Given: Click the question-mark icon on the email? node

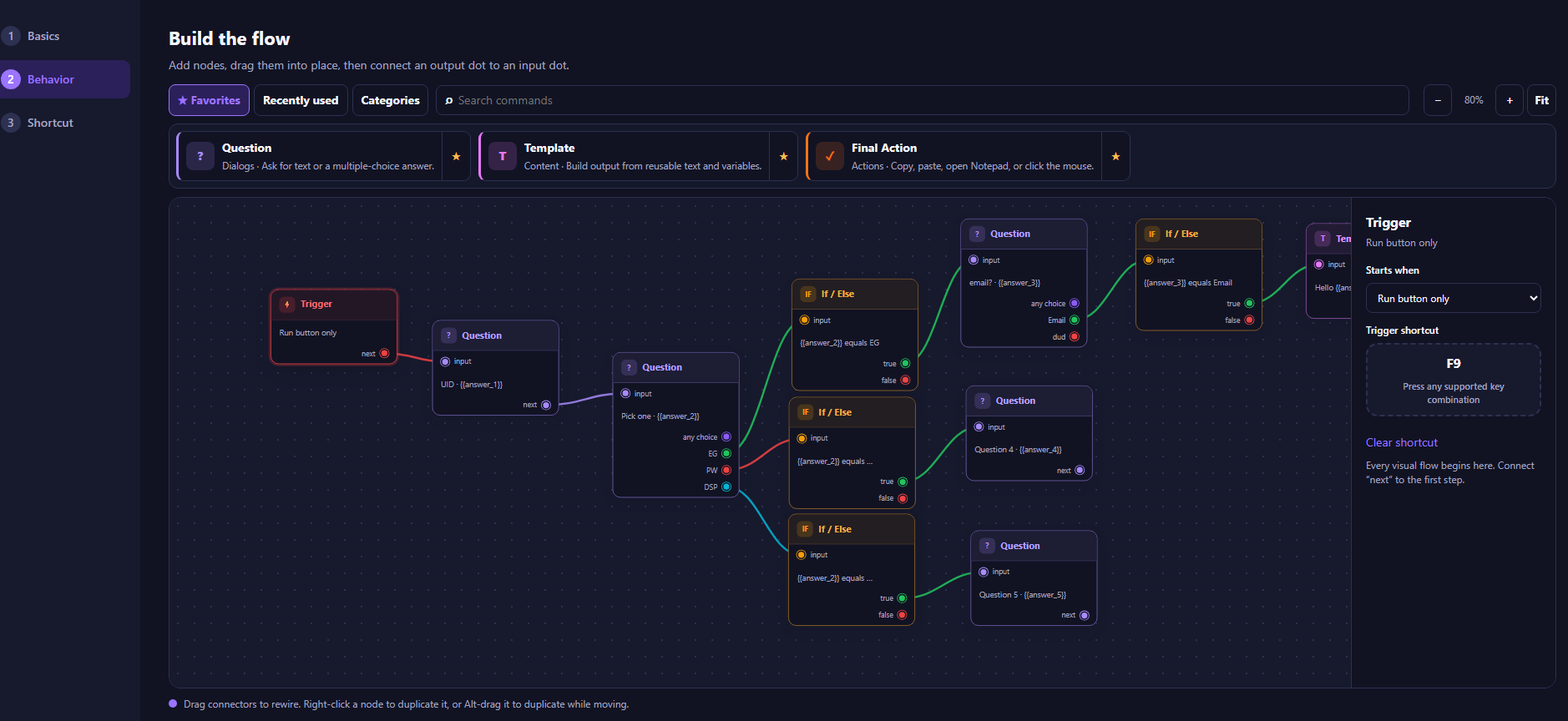Looking at the screenshot, I should tap(977, 234).
